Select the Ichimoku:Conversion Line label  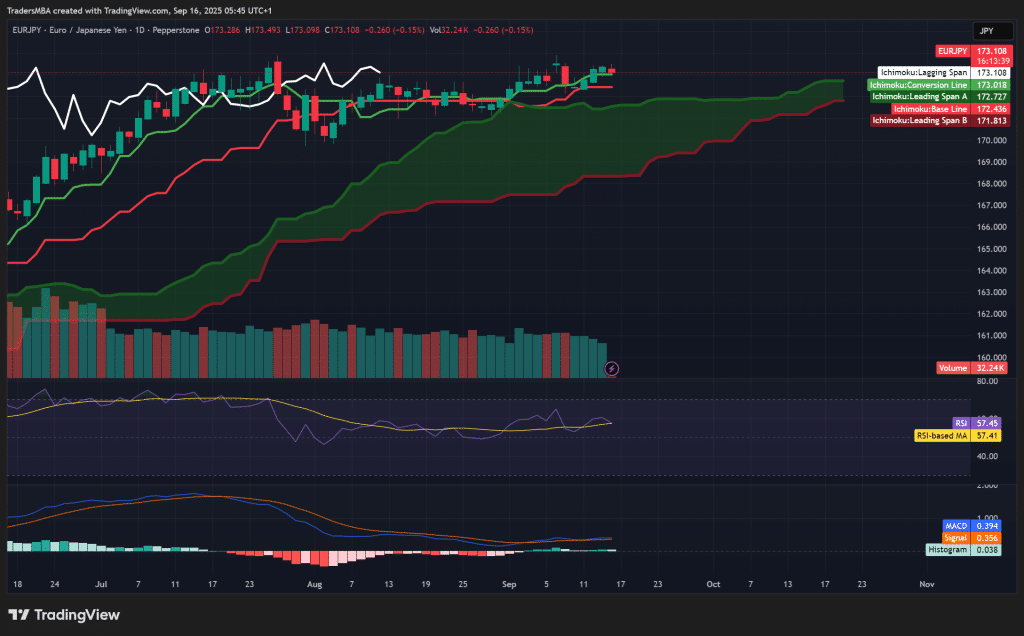point(917,85)
